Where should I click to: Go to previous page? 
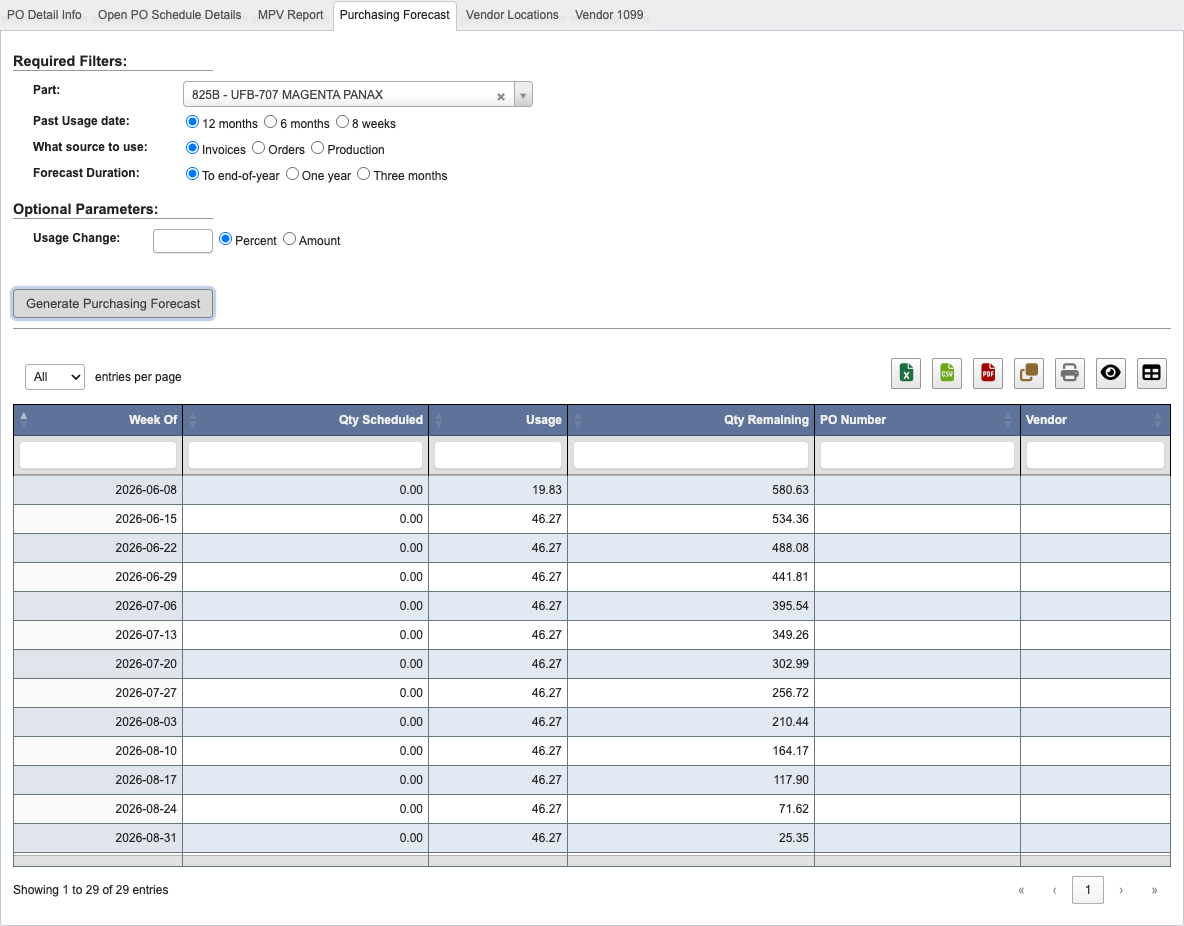pyautogui.click(x=1054, y=891)
